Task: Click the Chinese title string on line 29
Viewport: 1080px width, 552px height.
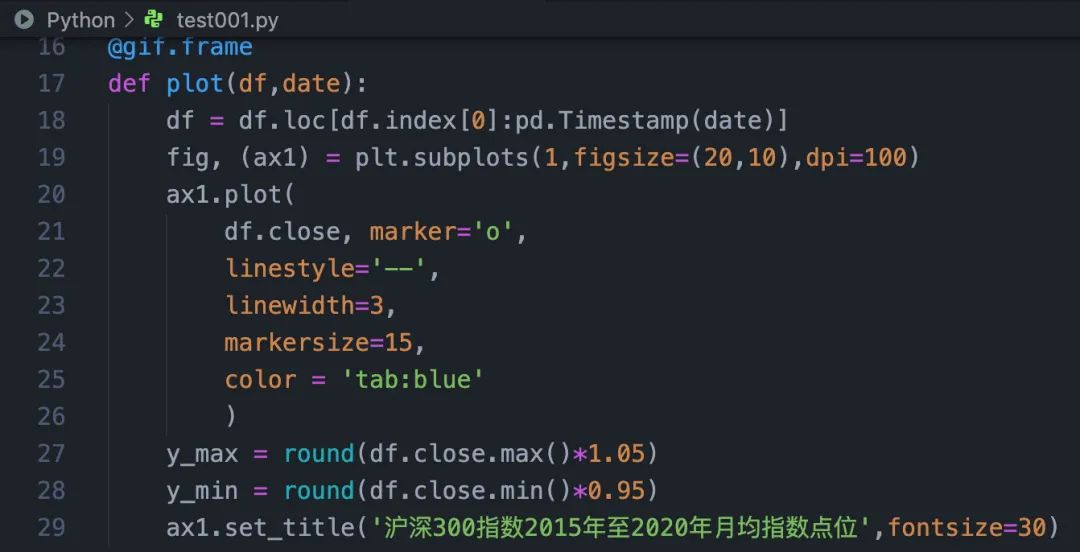Action: [x=623, y=529]
